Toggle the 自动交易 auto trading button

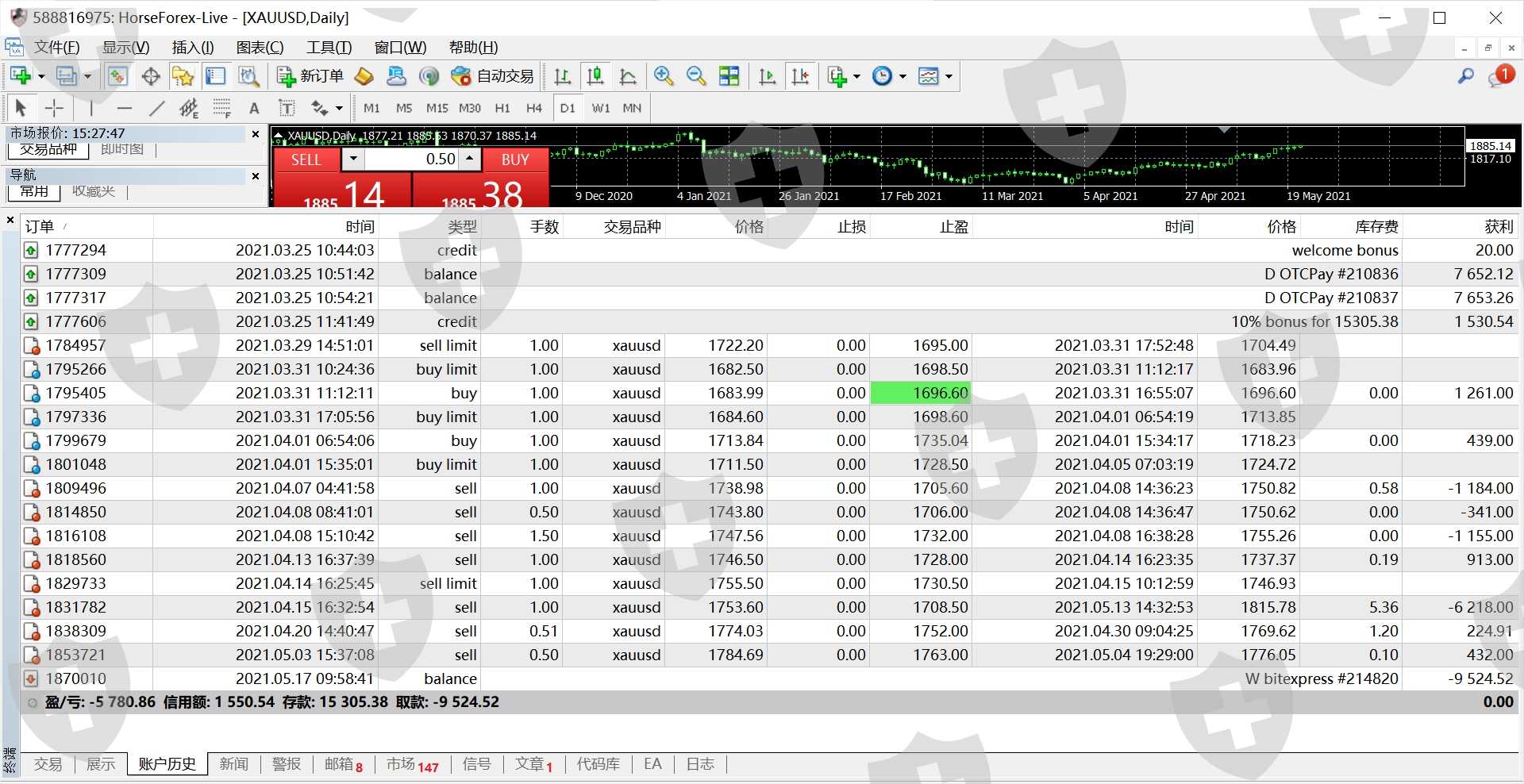click(493, 76)
